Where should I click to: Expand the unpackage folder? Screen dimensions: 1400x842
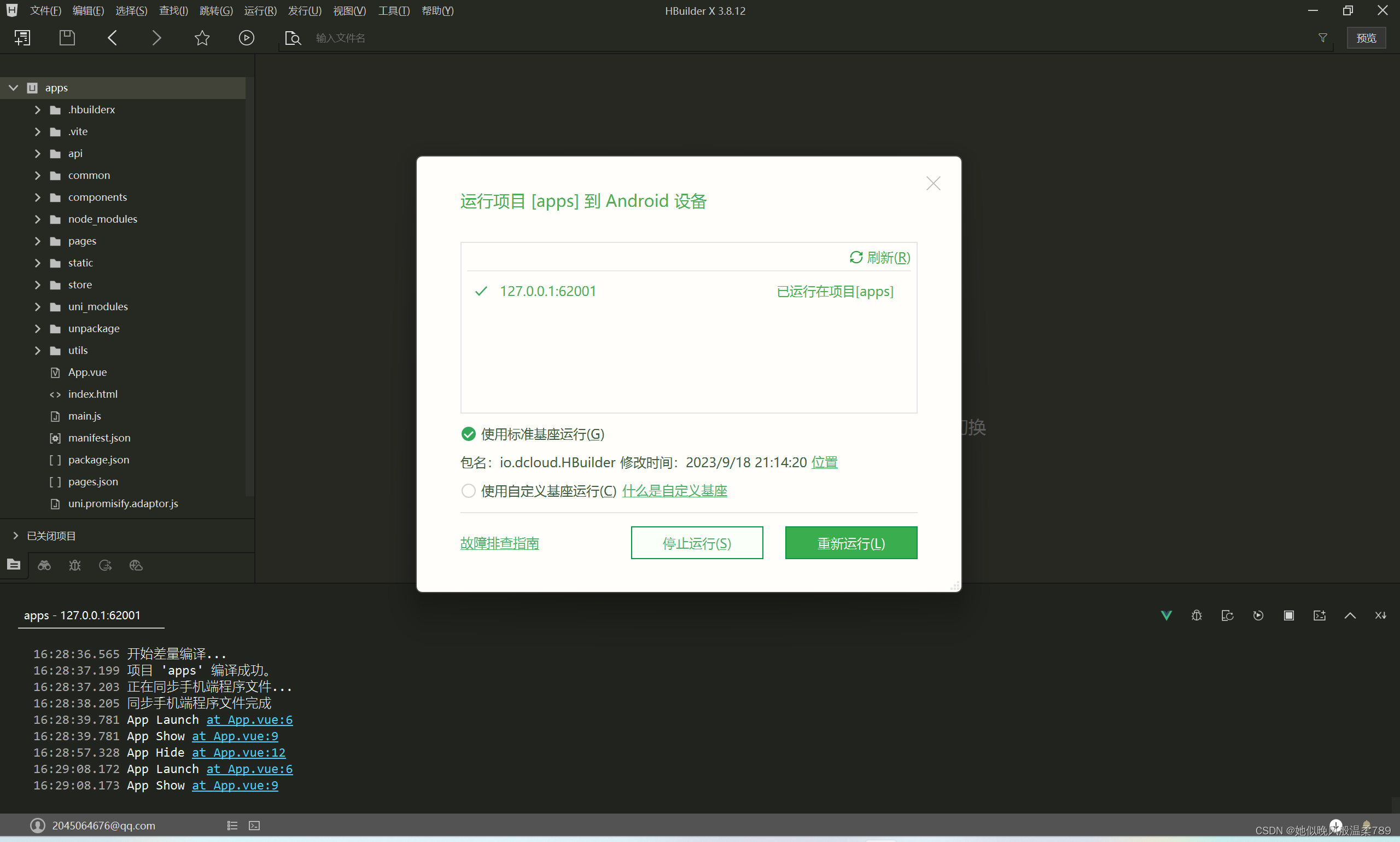37,329
